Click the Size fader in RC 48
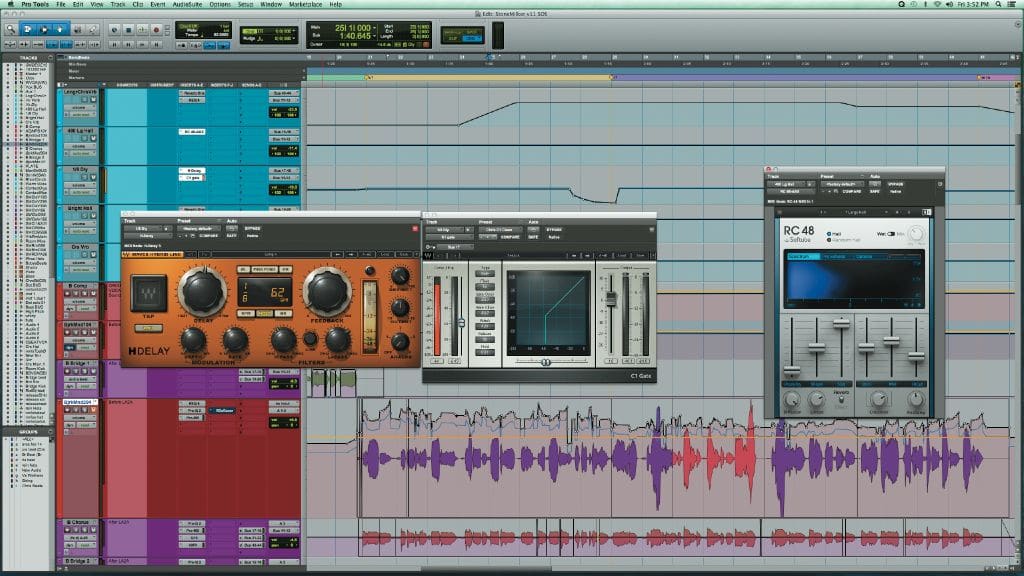This screenshot has width=1024, height=576. [x=841, y=323]
